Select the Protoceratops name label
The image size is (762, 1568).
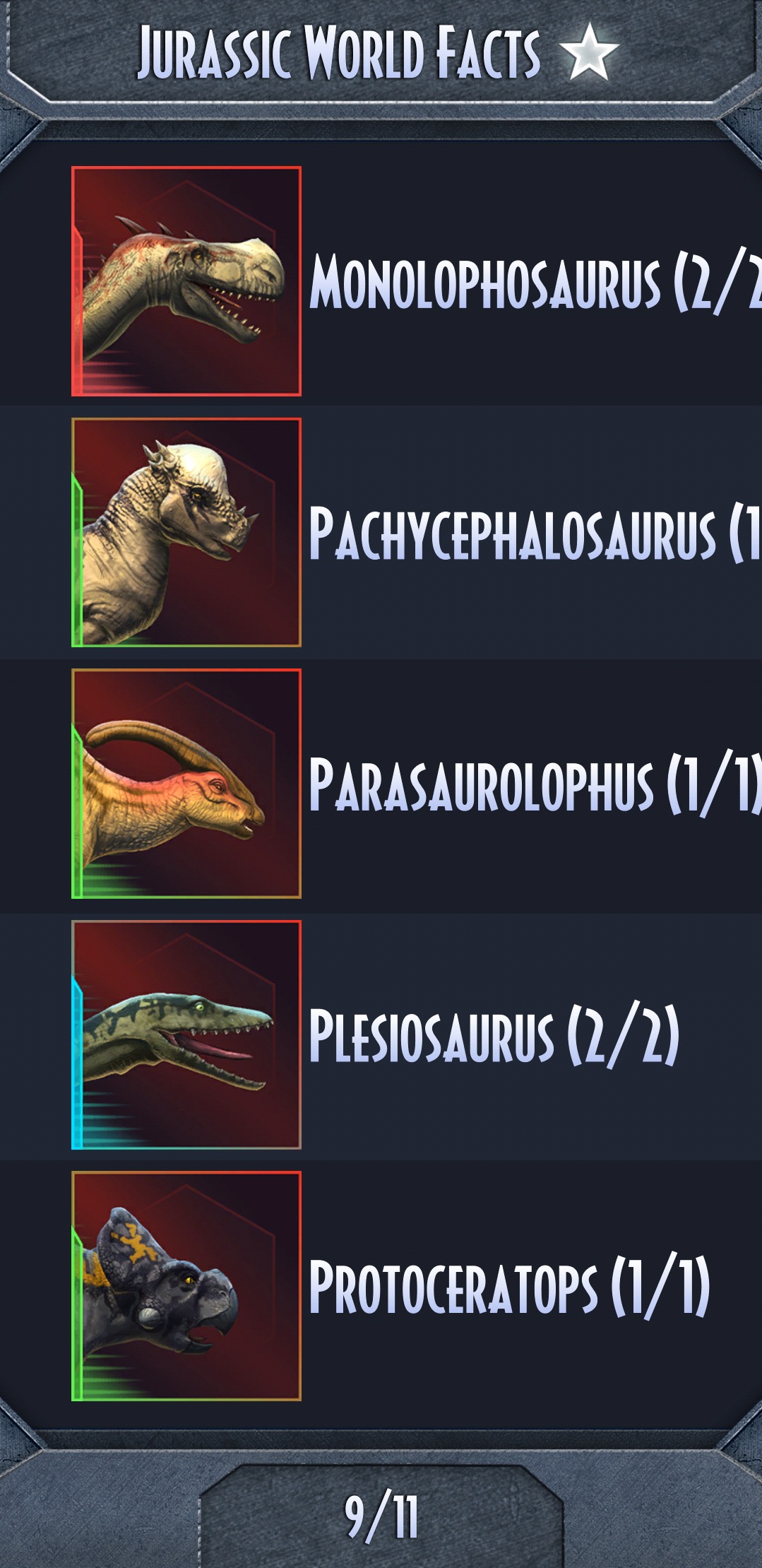(x=453, y=1287)
